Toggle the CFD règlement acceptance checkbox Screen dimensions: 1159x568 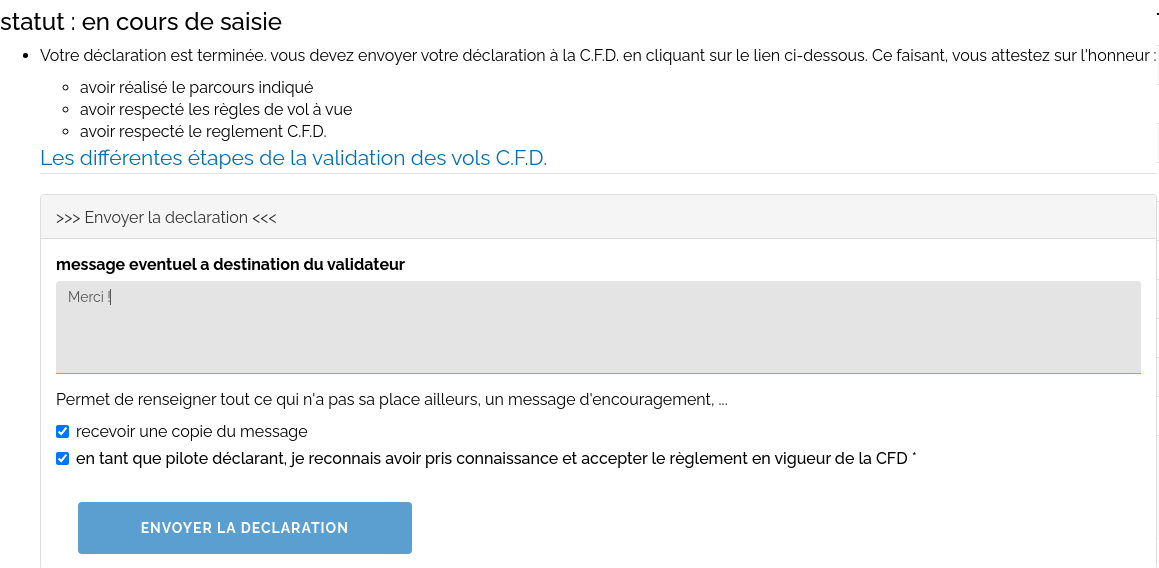click(62, 459)
